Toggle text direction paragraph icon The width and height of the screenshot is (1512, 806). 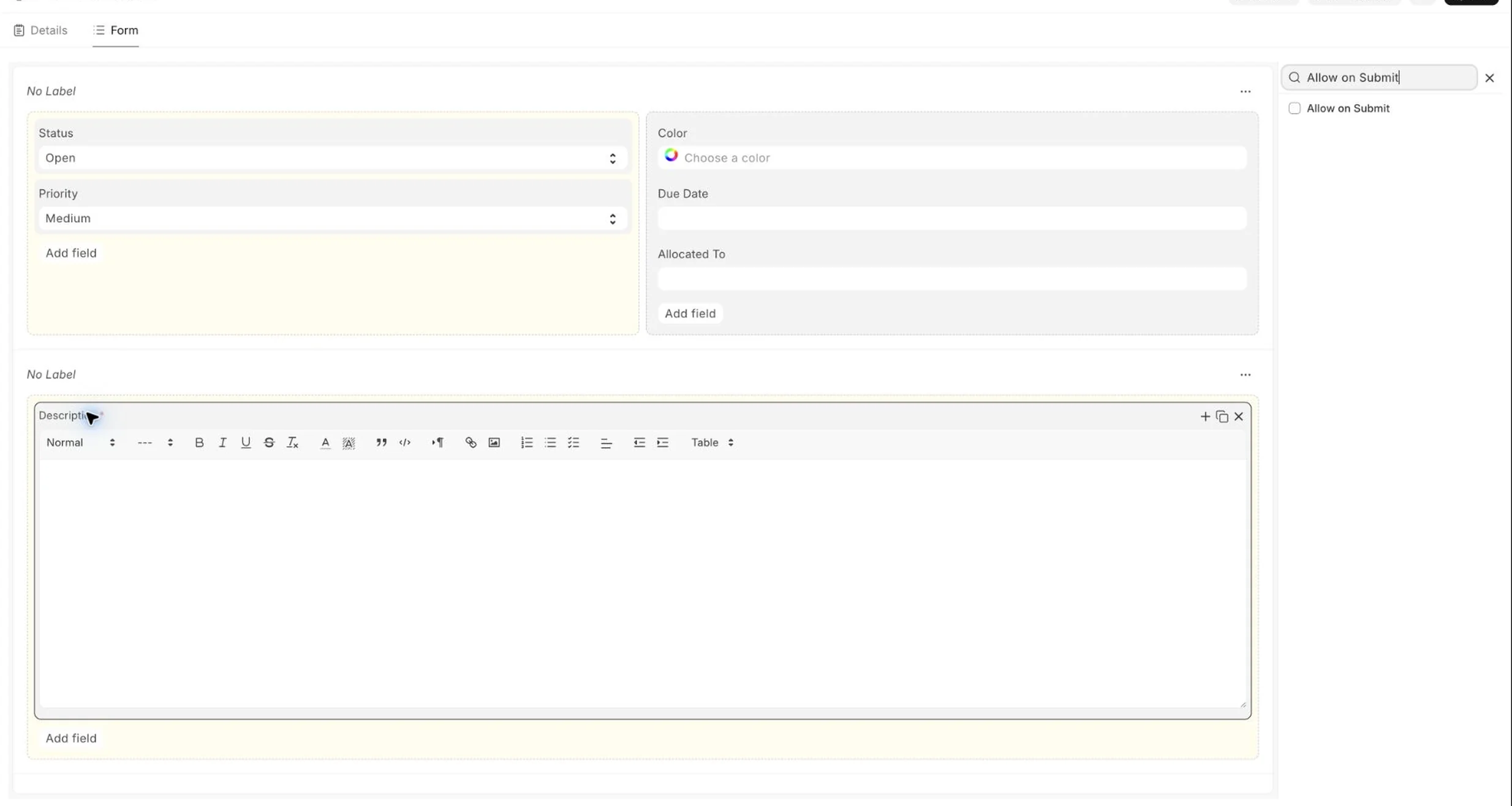click(x=437, y=442)
